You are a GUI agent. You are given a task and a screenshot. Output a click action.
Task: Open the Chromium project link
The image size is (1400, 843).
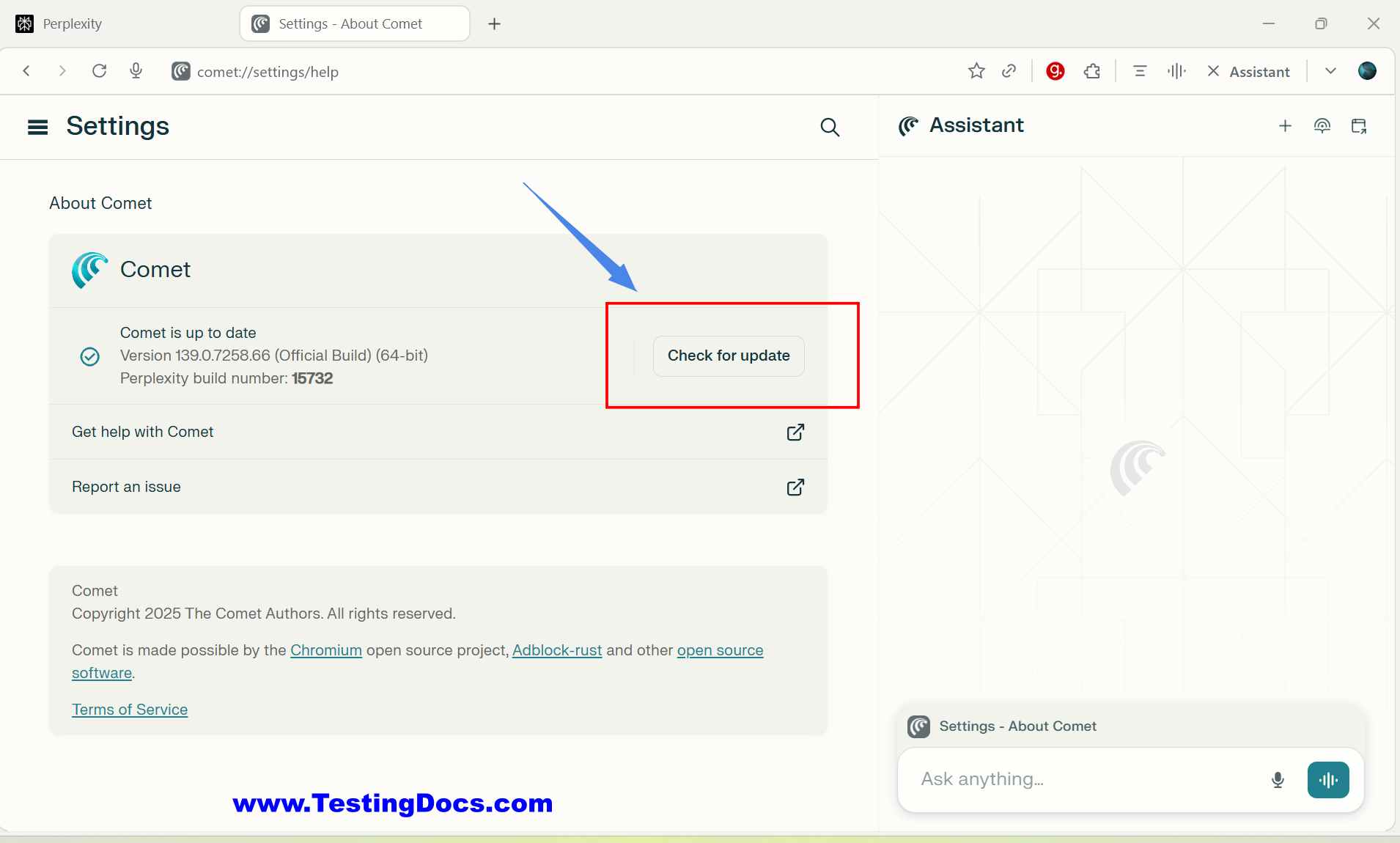coord(326,650)
